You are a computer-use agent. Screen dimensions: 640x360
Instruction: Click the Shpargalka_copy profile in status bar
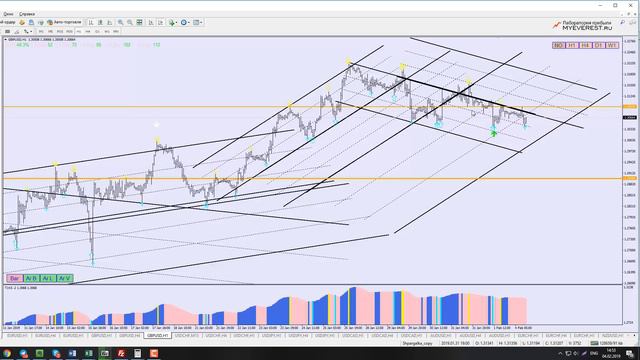pos(417,343)
